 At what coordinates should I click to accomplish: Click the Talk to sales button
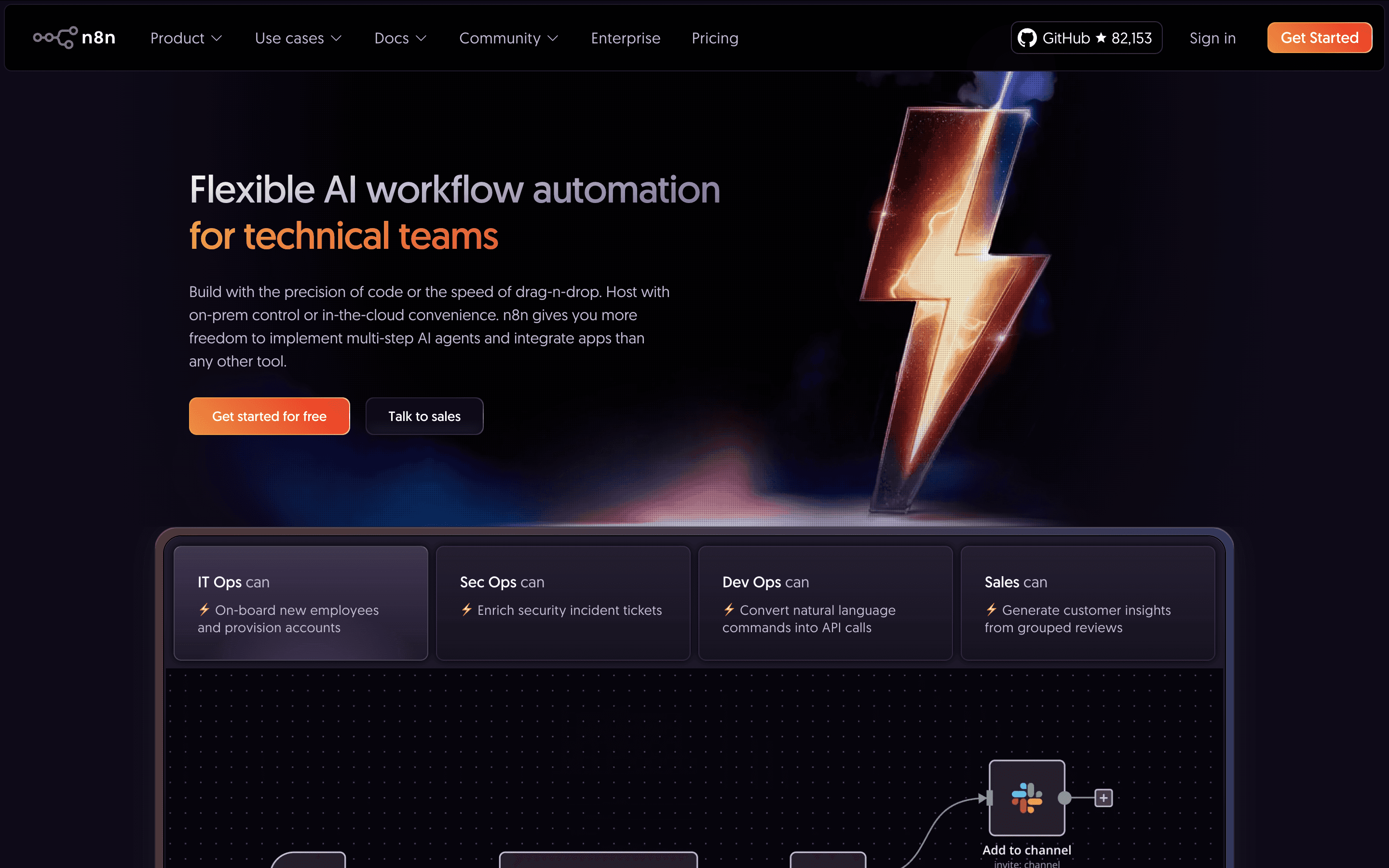424,416
